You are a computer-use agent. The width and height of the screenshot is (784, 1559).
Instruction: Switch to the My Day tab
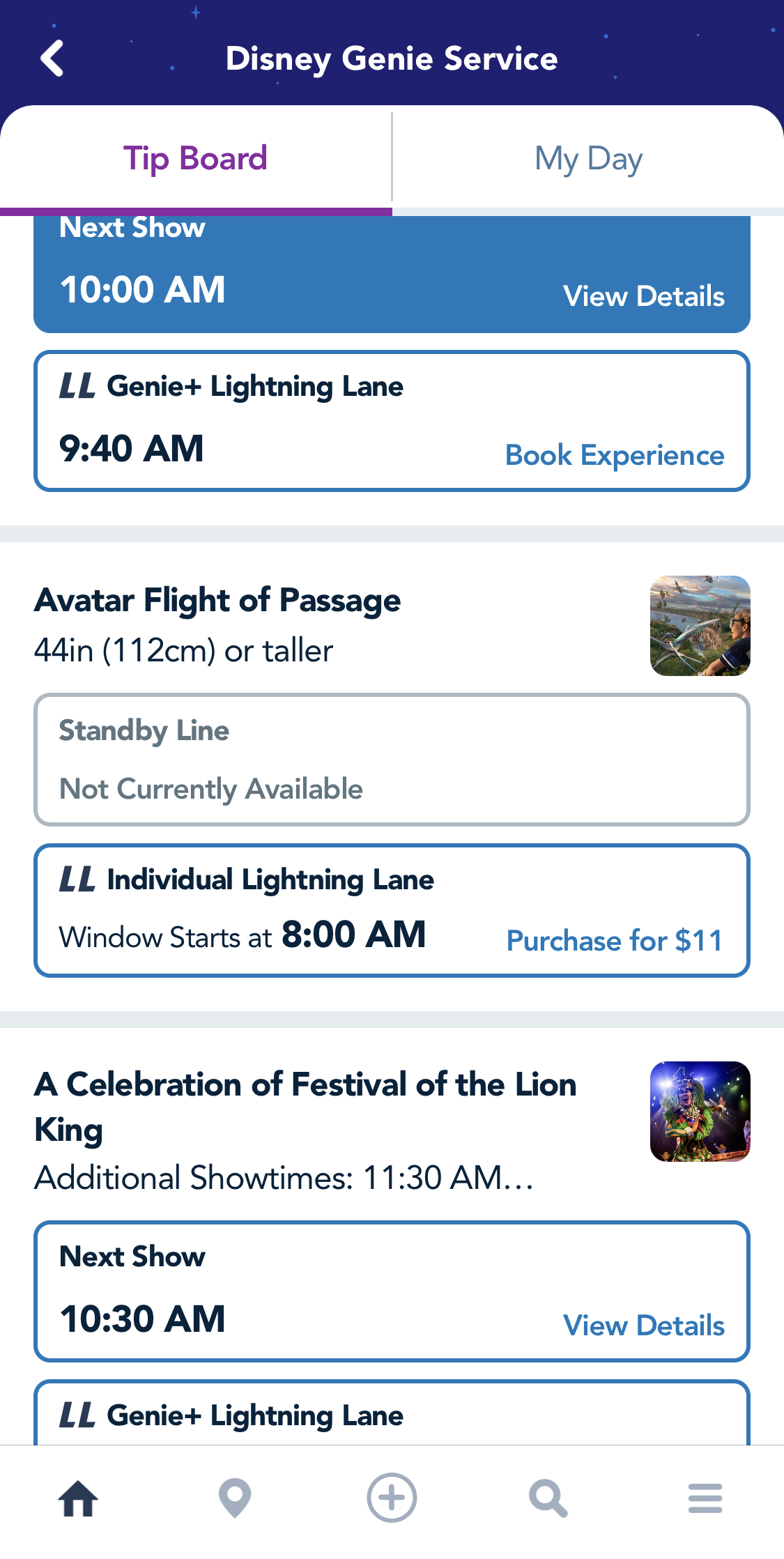[x=588, y=159]
